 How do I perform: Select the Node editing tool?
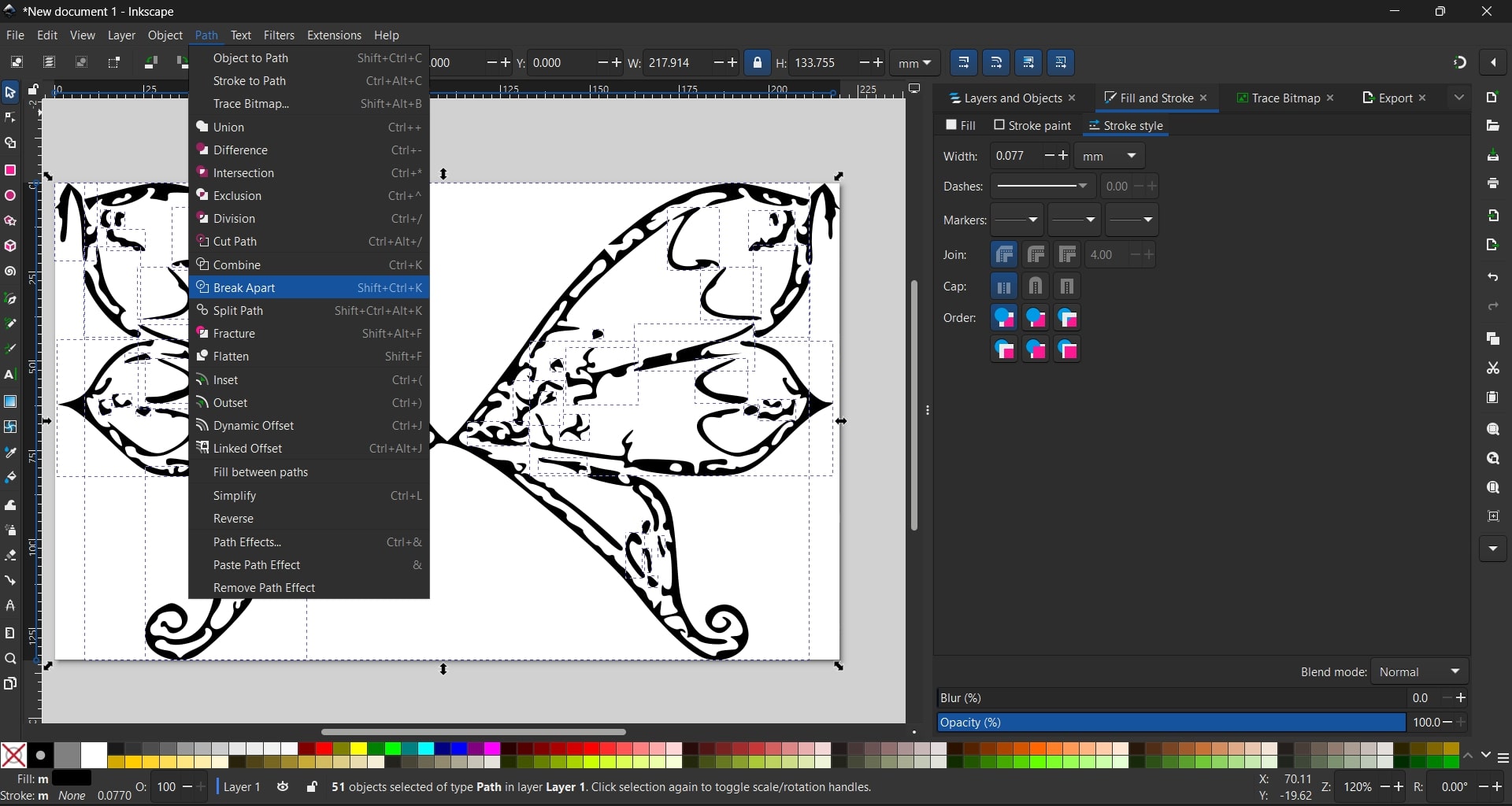10,118
